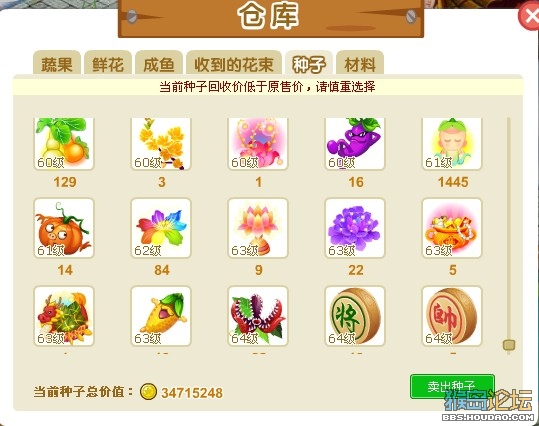Select the yellow blossom branch seed
Viewport: 539px width, 426px height.
tap(161, 143)
